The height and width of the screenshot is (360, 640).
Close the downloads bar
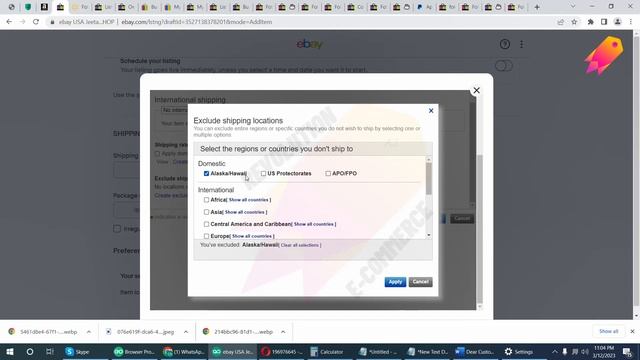[x=632, y=331]
